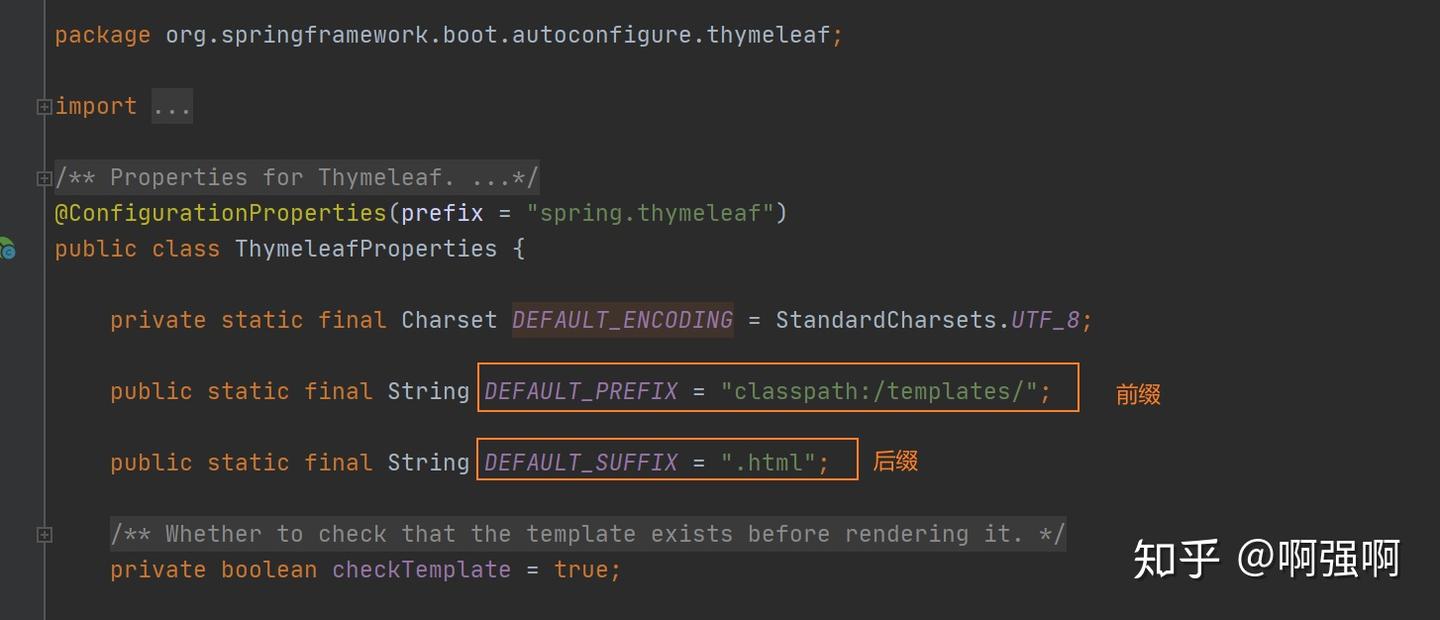The width and height of the screenshot is (1440, 620).
Task: Click the 前缀 annotation label
Action: (1137, 394)
